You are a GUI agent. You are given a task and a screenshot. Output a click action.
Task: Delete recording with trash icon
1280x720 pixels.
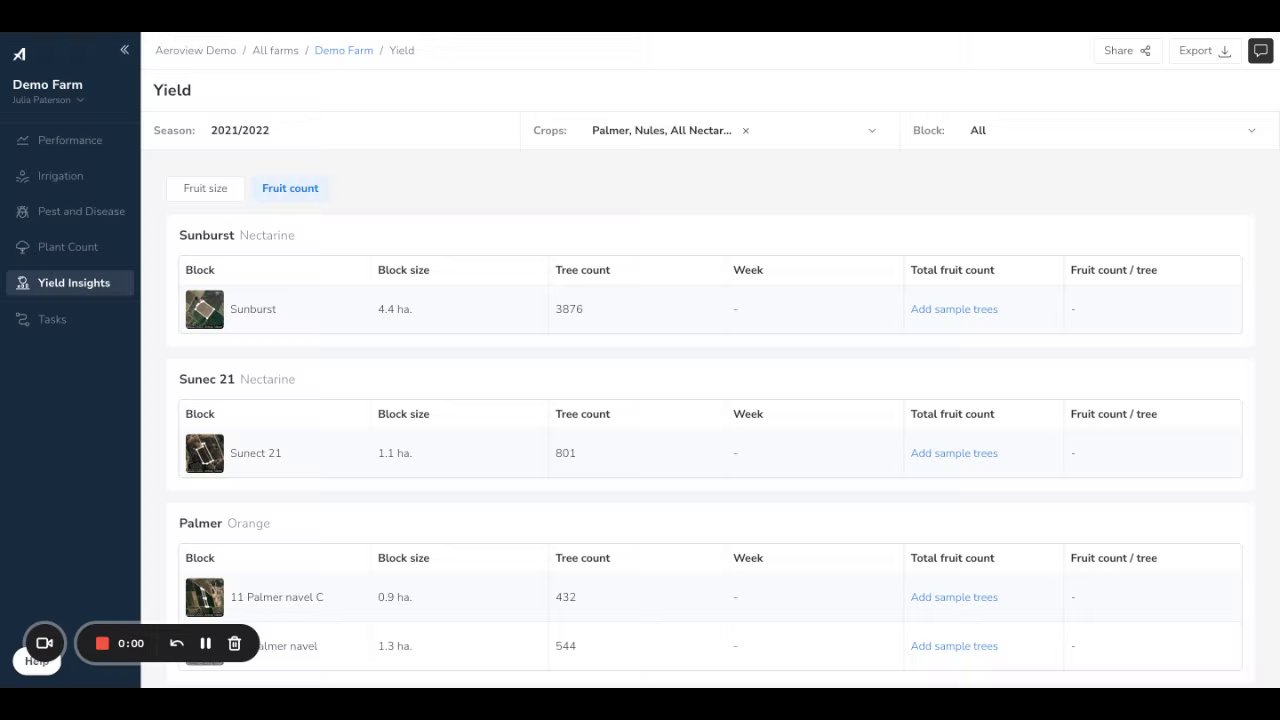pyautogui.click(x=234, y=643)
